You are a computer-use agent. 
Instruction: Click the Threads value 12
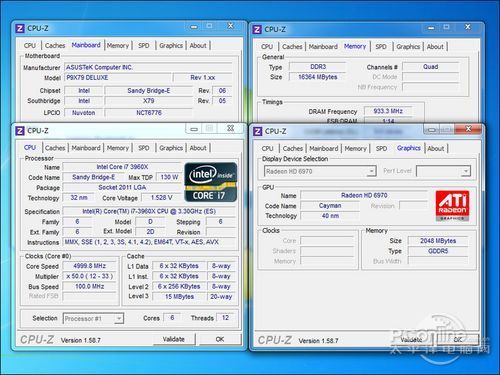[225, 318]
